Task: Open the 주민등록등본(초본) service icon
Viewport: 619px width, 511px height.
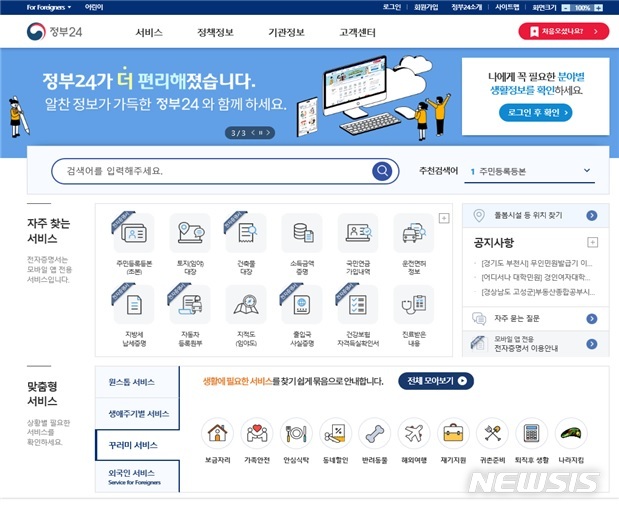Action: tap(134, 233)
